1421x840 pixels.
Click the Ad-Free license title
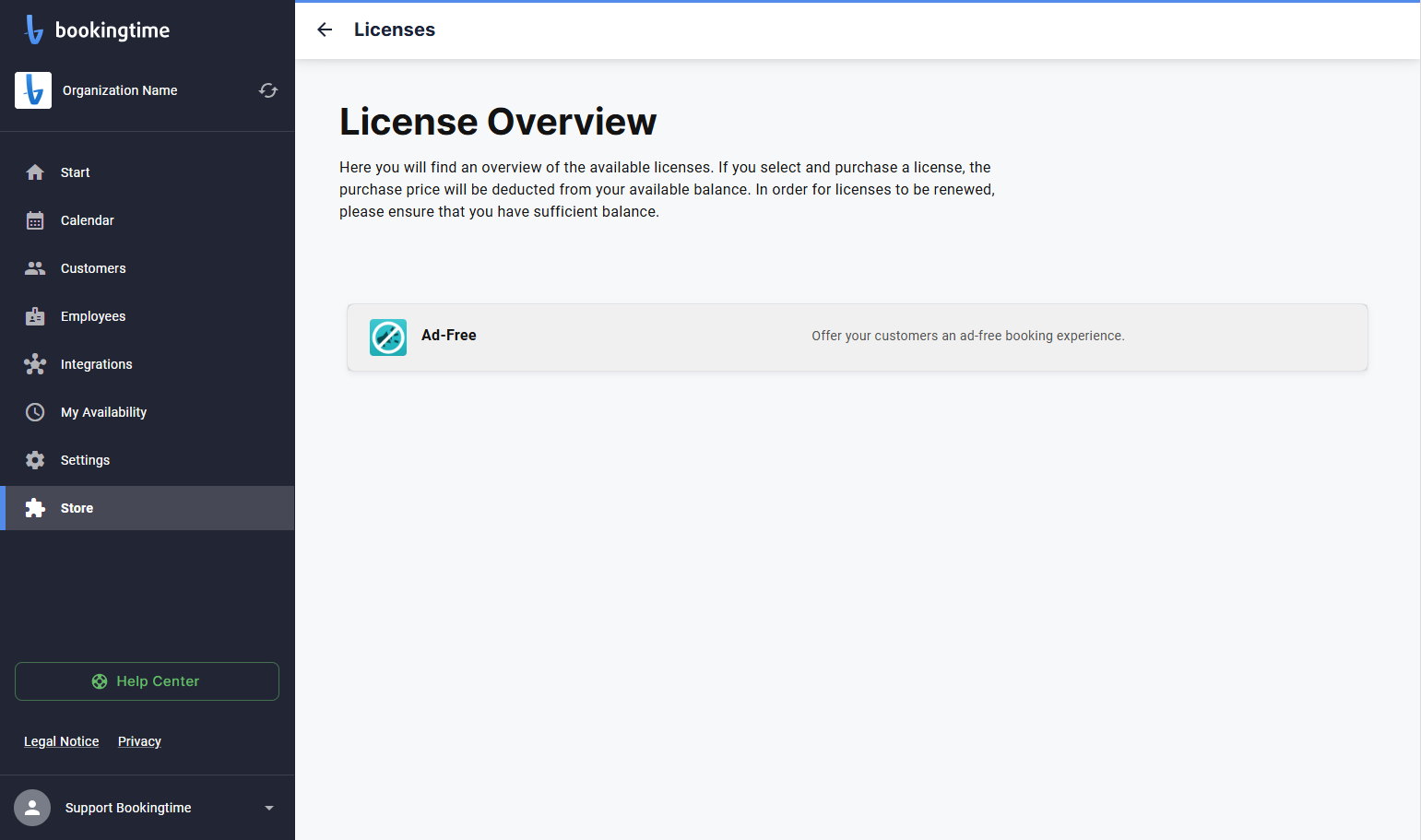click(x=449, y=336)
